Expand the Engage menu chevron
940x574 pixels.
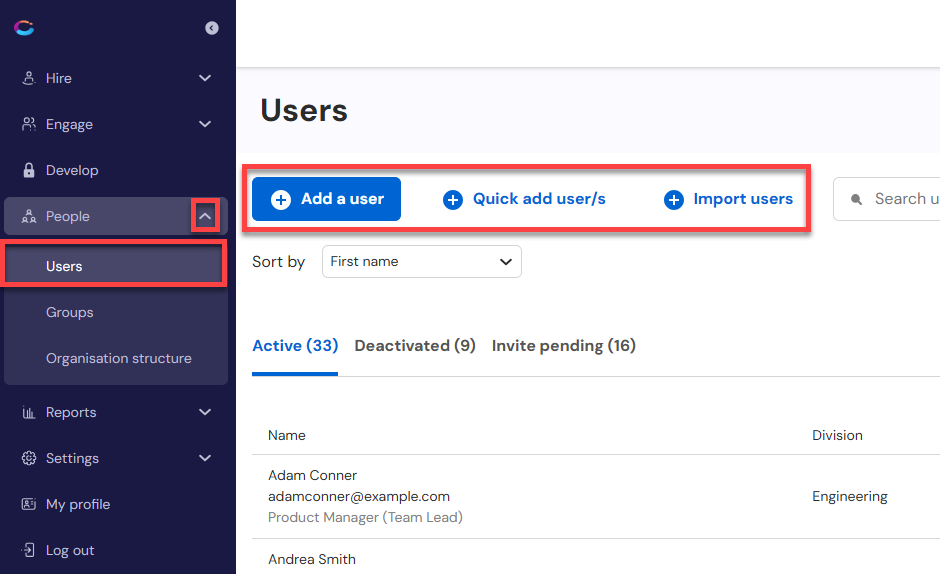(205, 124)
